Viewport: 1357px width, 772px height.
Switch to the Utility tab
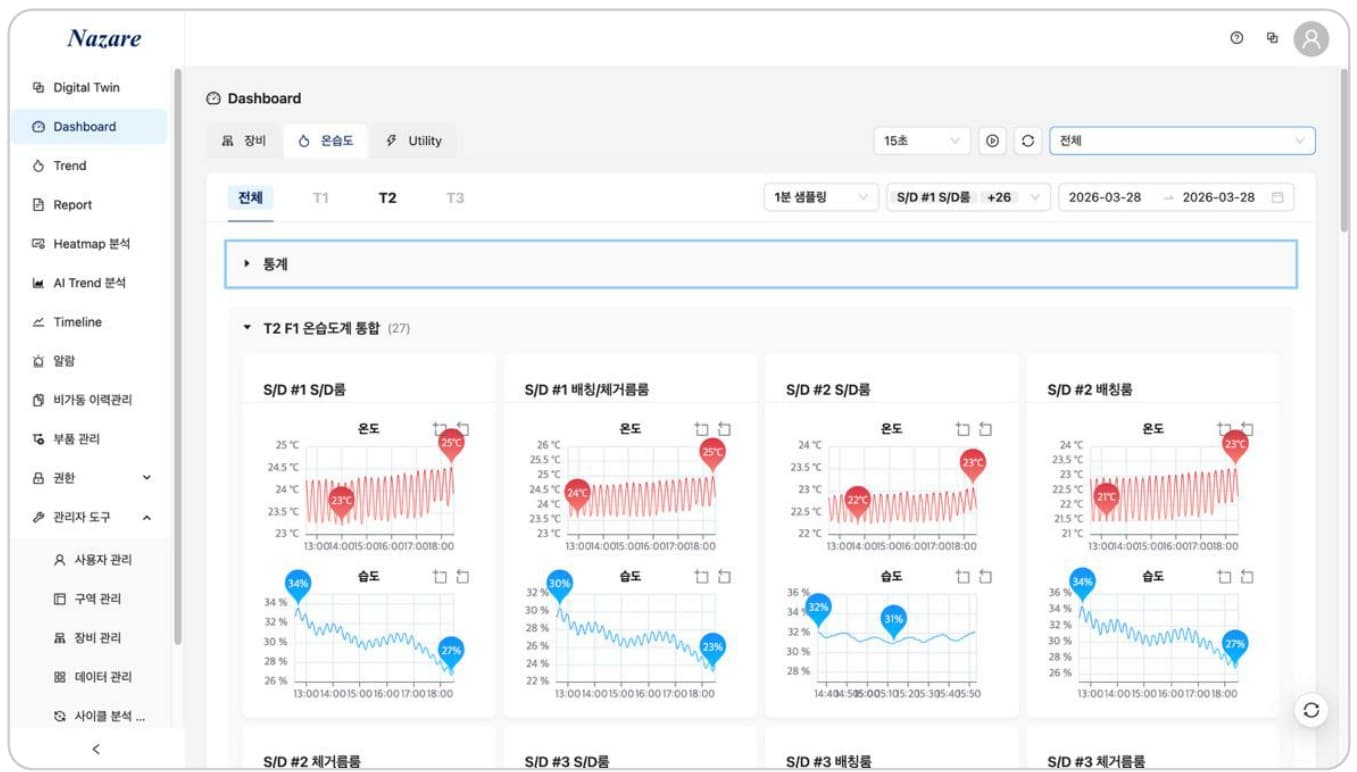414,141
